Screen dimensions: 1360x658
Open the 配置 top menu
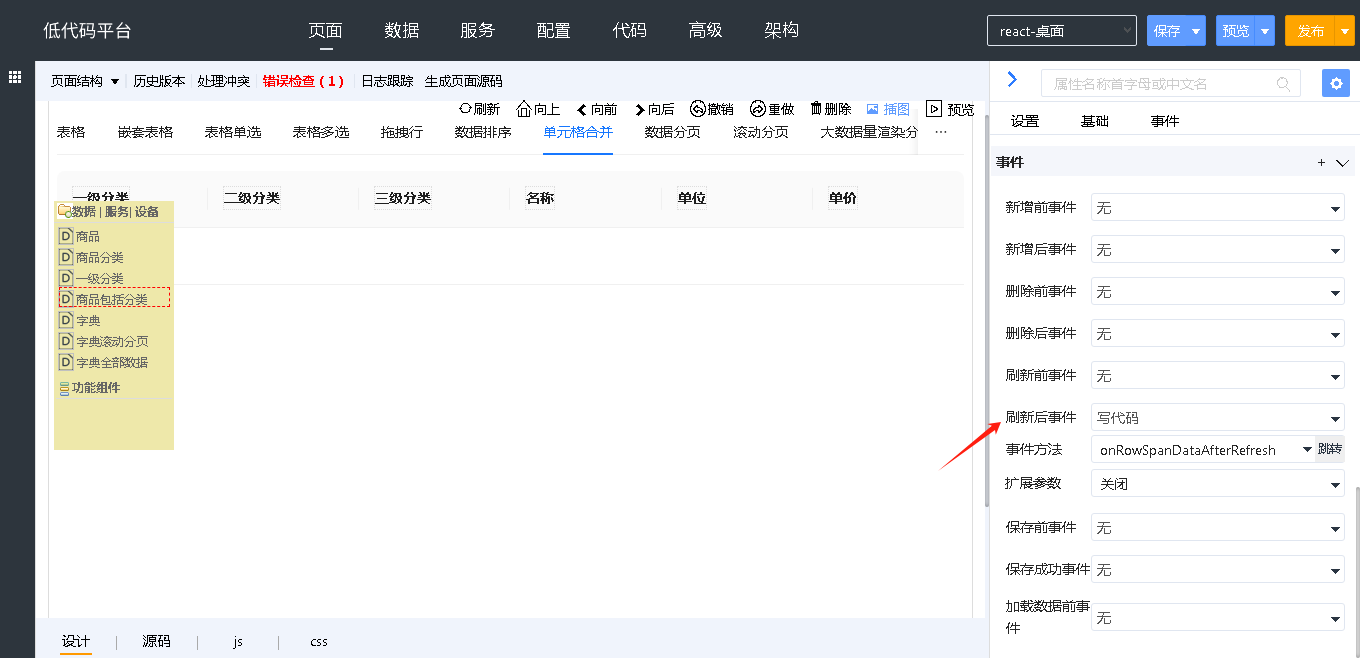pyautogui.click(x=554, y=30)
